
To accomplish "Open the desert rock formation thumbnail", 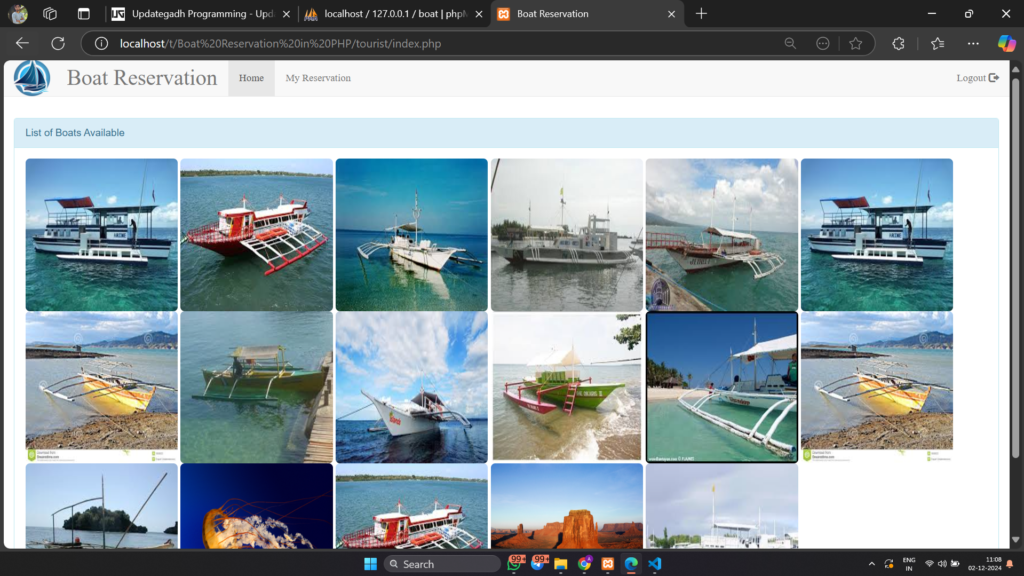I will click(567, 506).
